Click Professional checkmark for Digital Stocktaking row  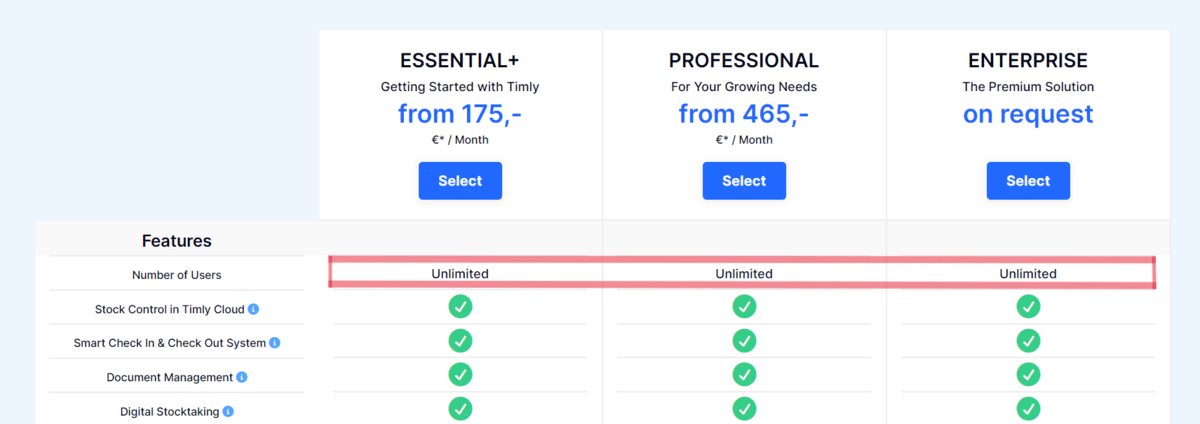click(x=744, y=409)
